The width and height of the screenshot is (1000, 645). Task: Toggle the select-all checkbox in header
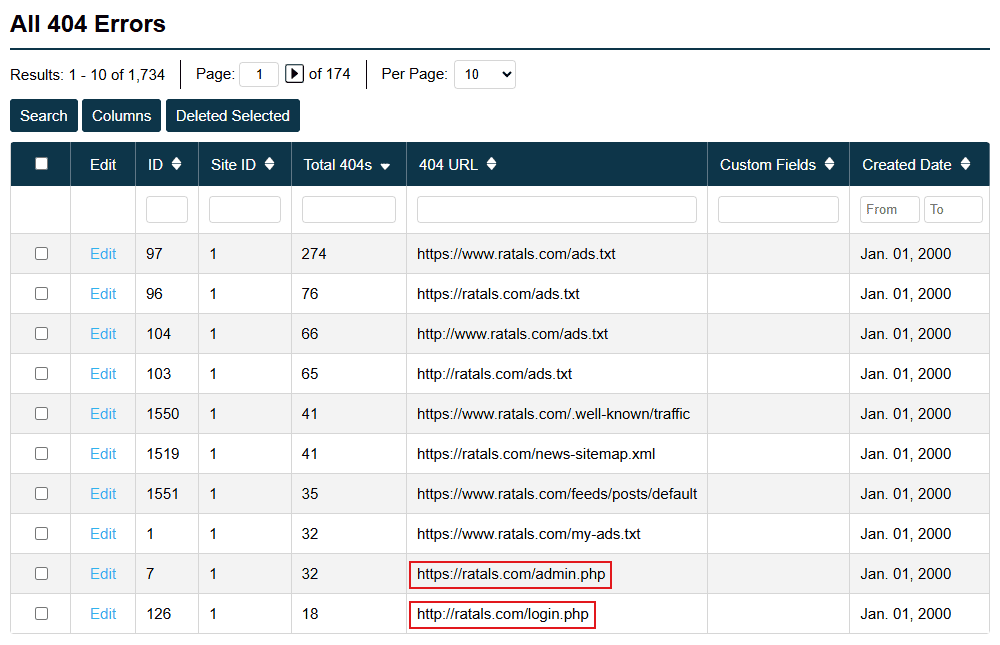[41, 164]
